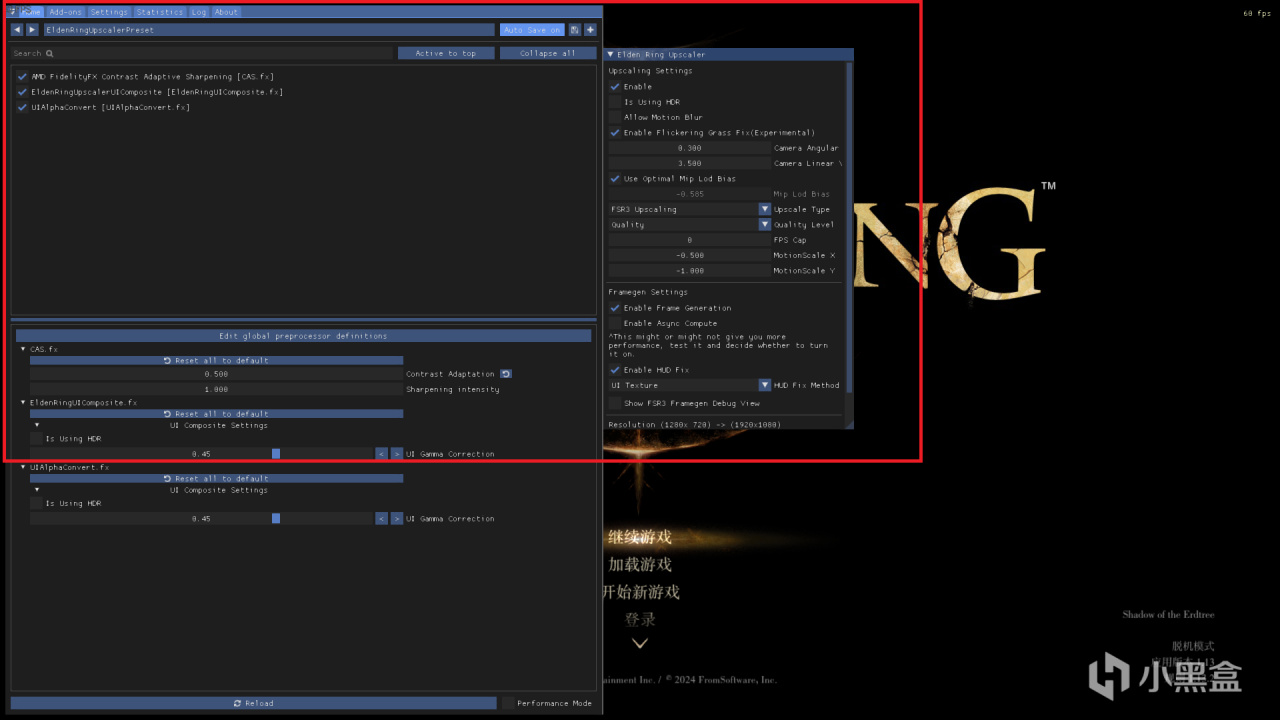Check Is Using HDR under UIAlphaConvert.fx

click(36, 503)
